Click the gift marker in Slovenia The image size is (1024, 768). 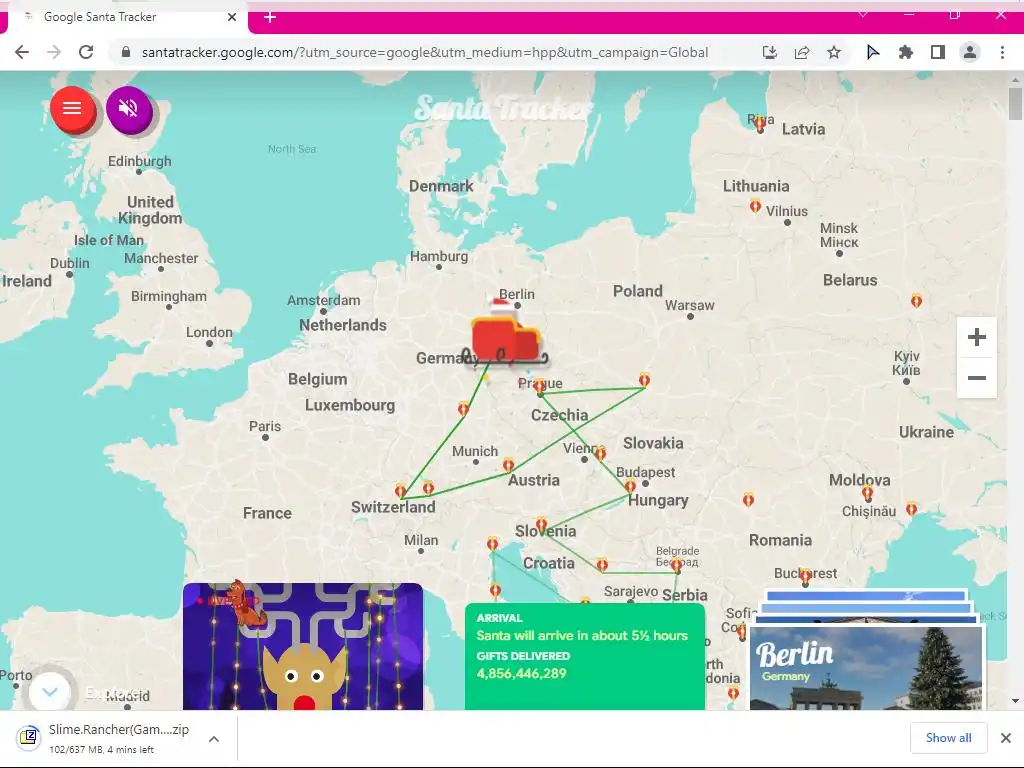click(x=541, y=524)
